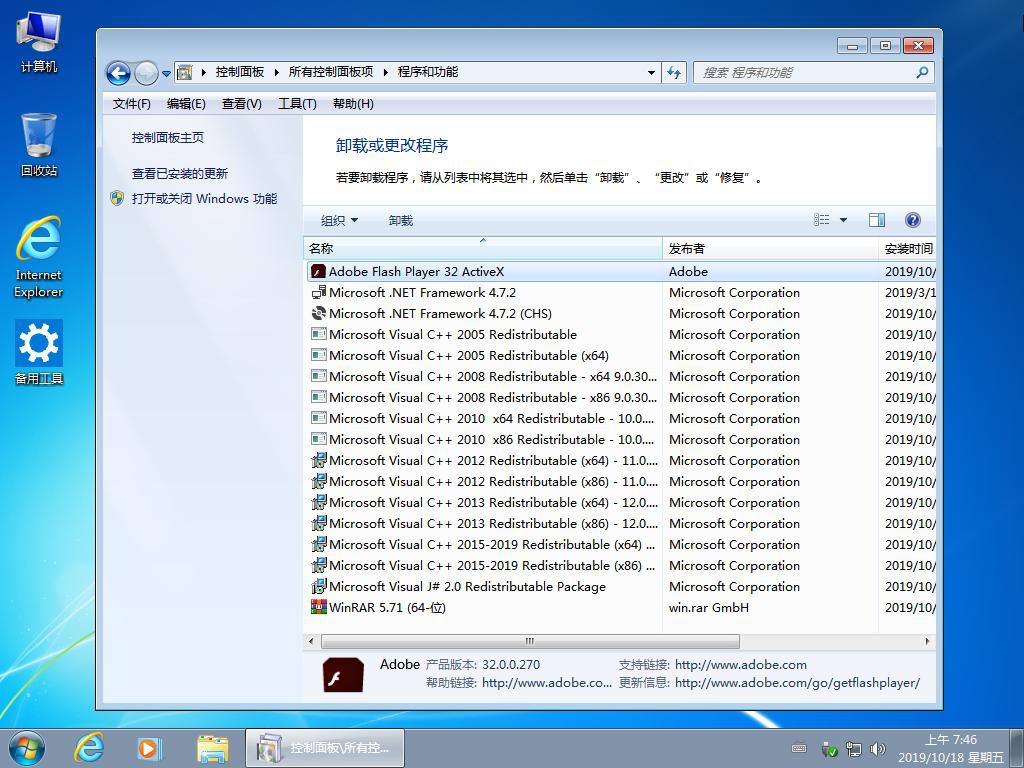Click icon of Visual C++ 2008 x64 9.0.30
Viewport: 1024px width, 768px height.
tap(319, 376)
